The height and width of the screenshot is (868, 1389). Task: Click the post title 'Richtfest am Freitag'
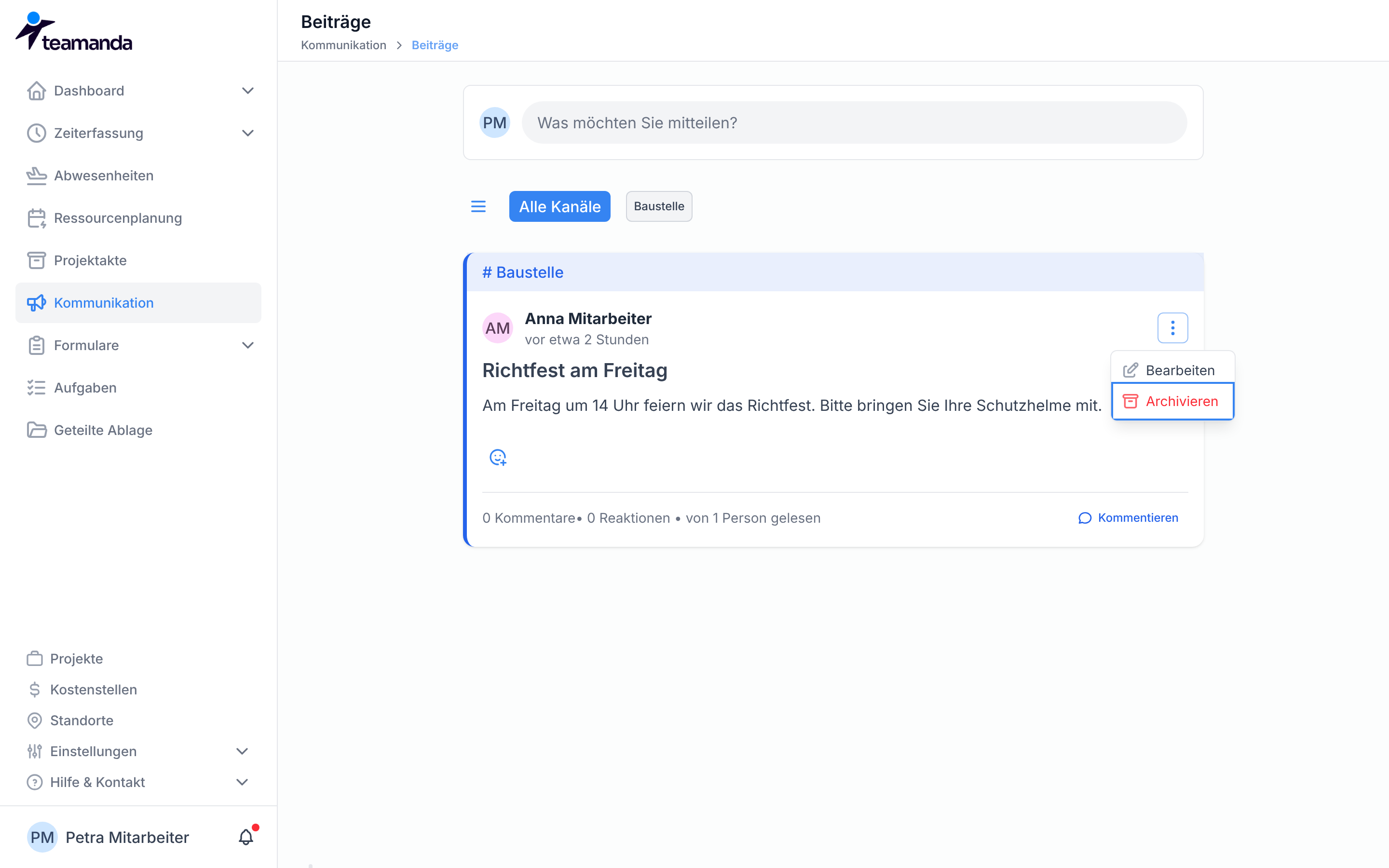pyautogui.click(x=574, y=371)
